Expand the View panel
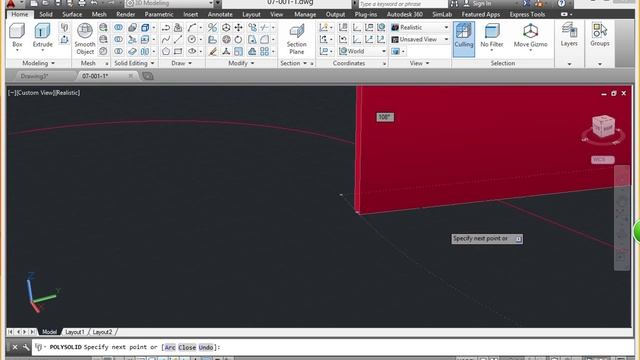Viewport: 640px width, 360px height. pos(420,63)
